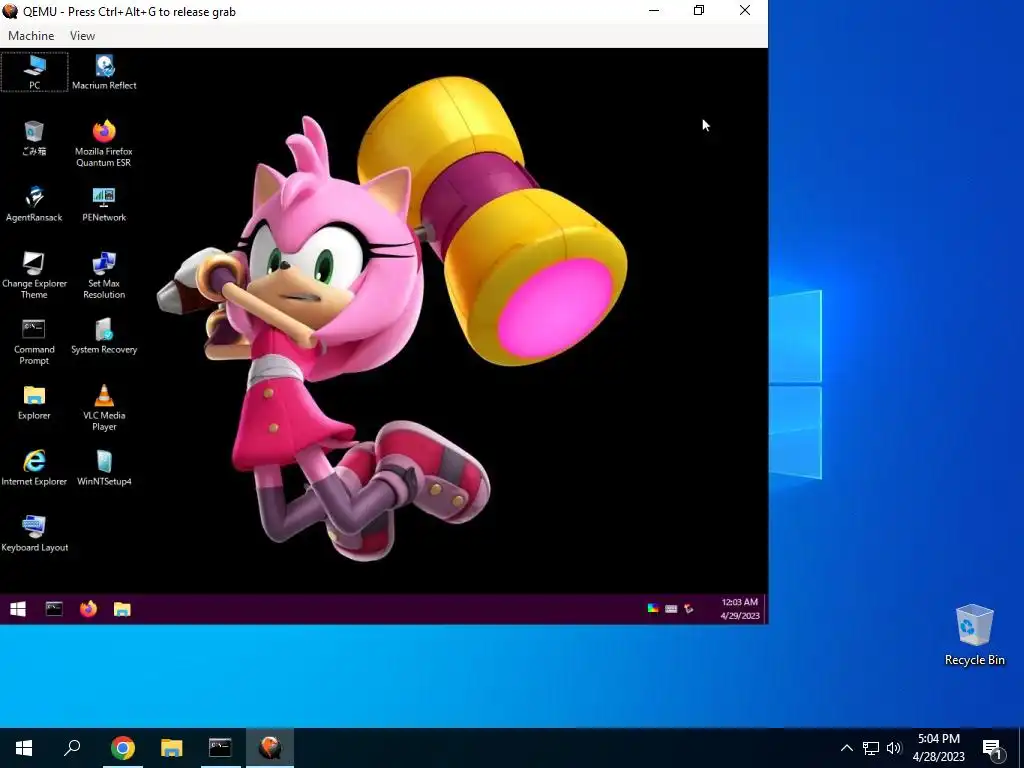Click the guest taskbar Command Prompt icon

[54, 609]
